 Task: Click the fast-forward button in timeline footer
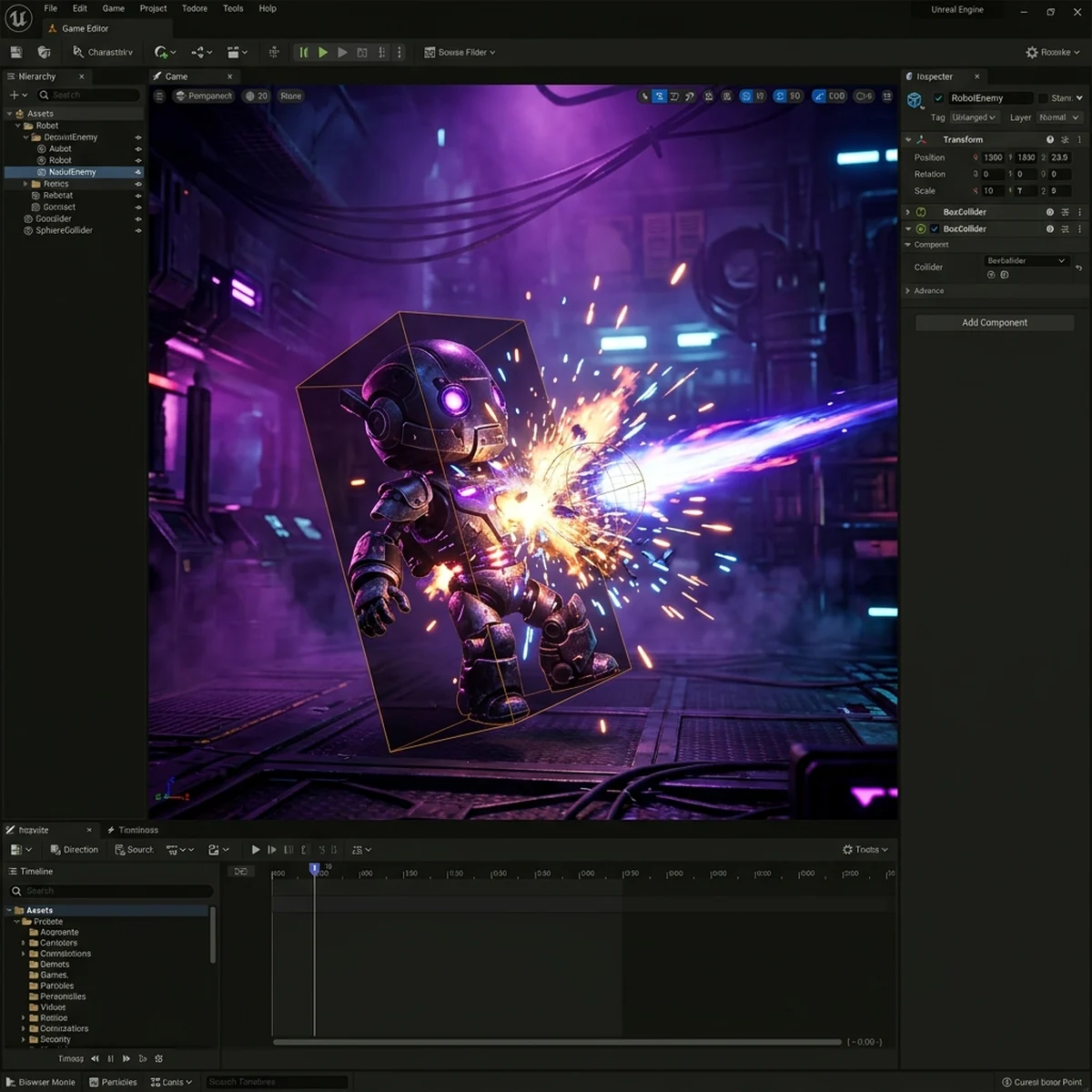[x=126, y=1058]
